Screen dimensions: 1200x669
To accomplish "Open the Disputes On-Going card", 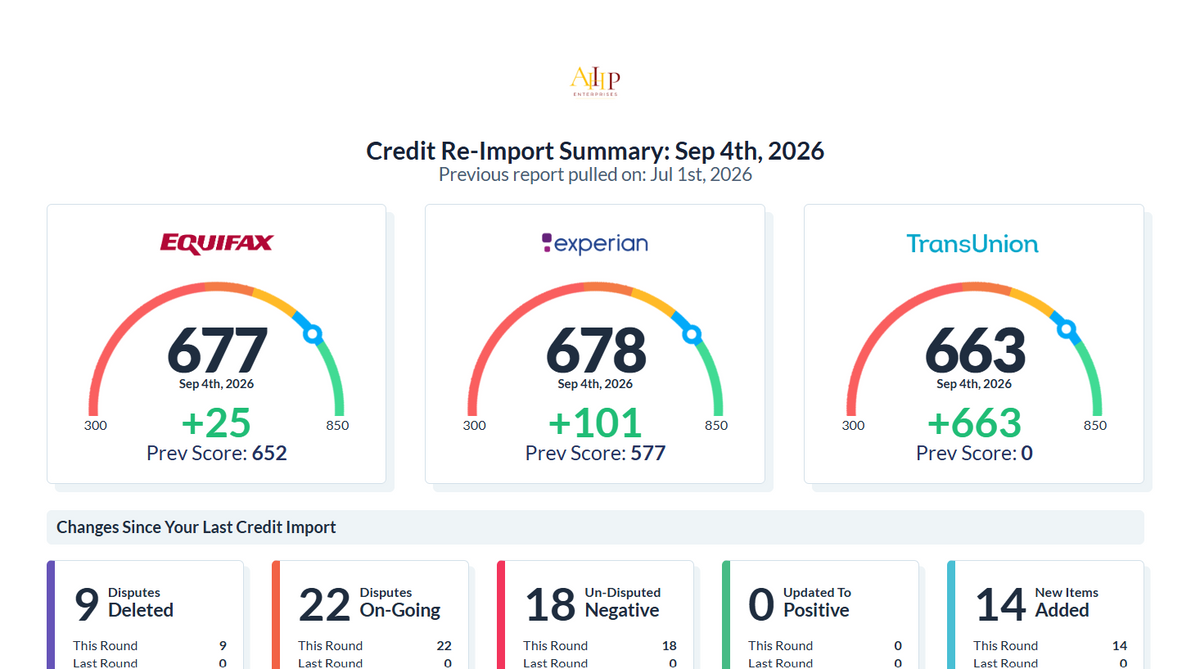I will pos(370,615).
